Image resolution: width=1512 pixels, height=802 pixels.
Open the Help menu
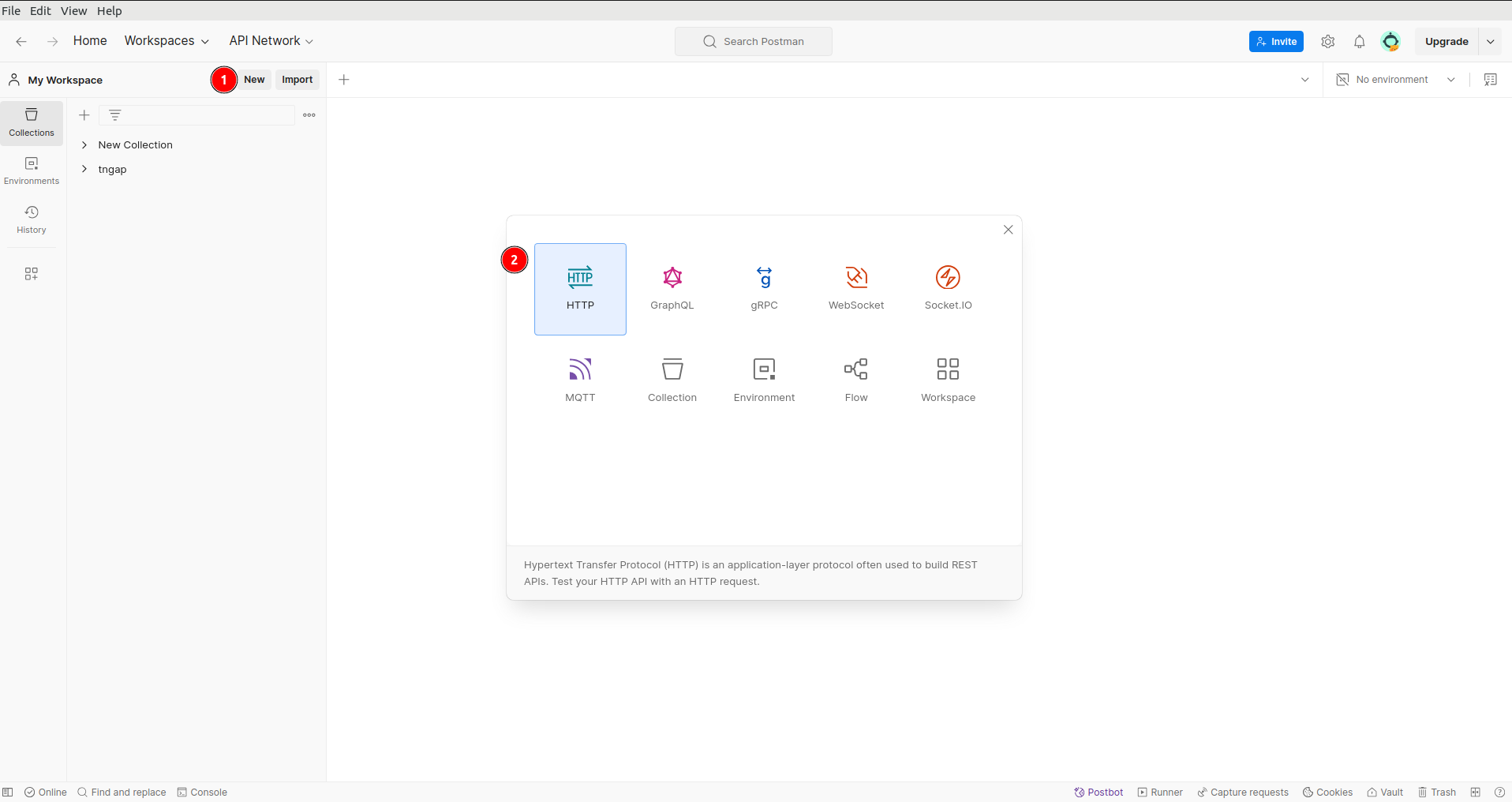110,11
